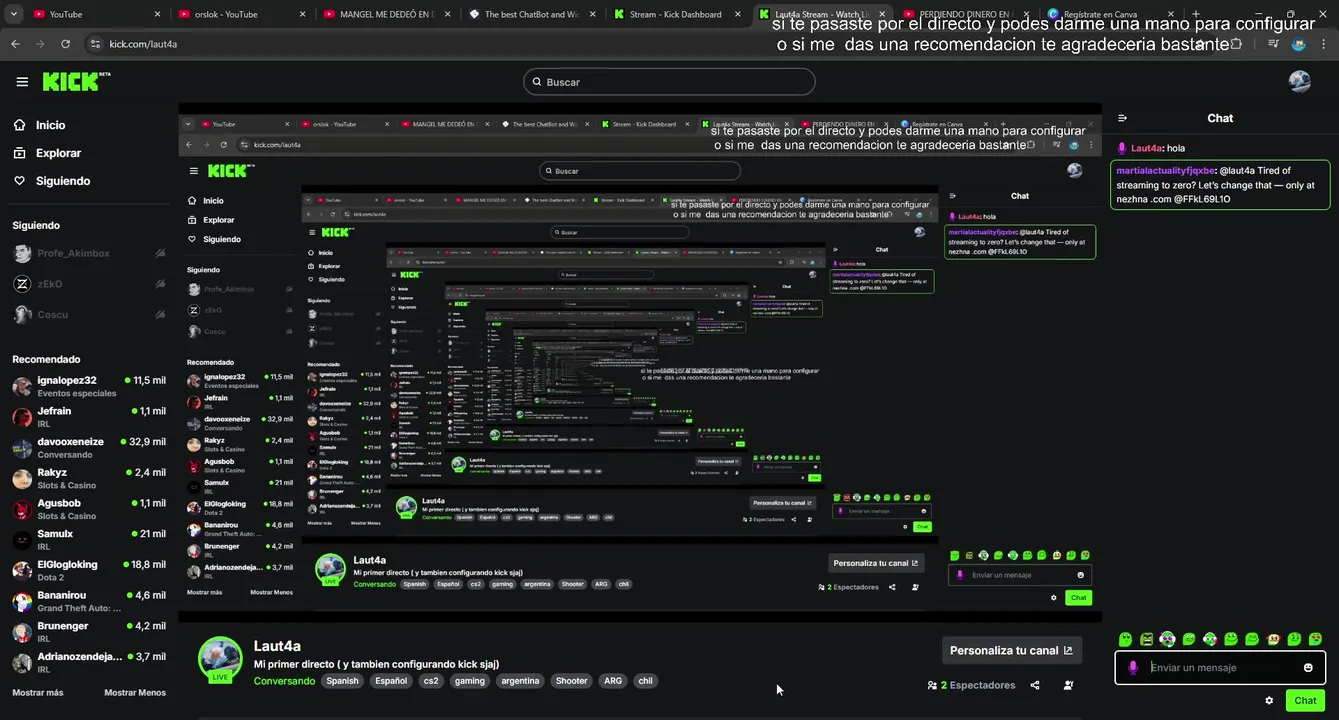Screen dimensions: 1339x720
Task: Click the cs2 stream tag
Action: click(431, 681)
